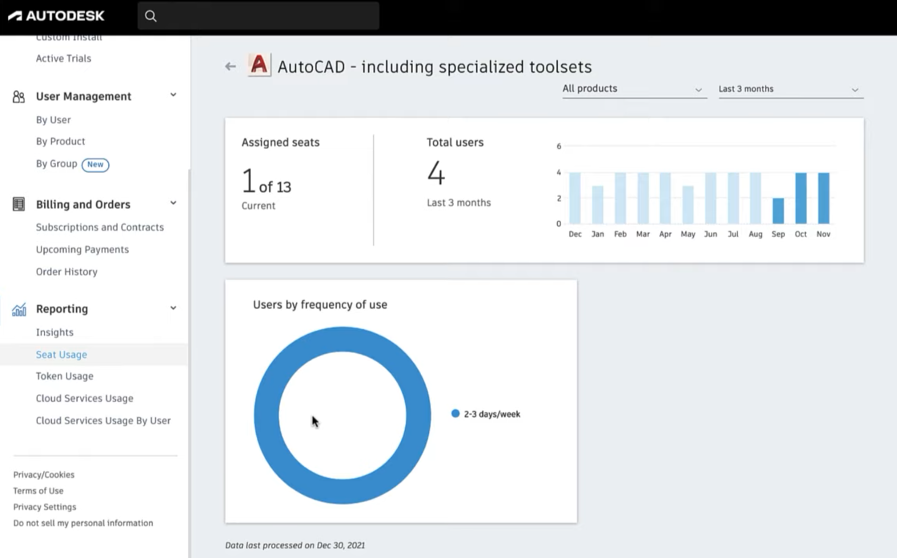The image size is (897, 558).
Task: Click the Reporting chart icon
Action: coord(19,309)
